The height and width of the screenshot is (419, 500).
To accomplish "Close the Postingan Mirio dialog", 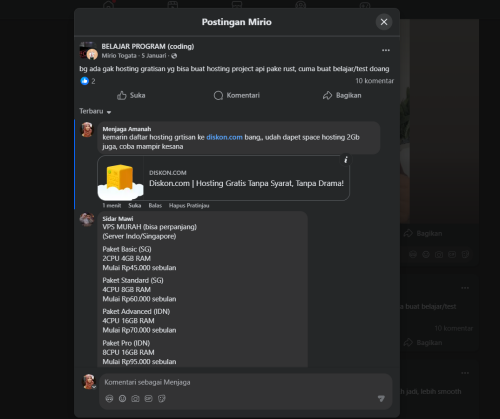I will coord(384,22).
